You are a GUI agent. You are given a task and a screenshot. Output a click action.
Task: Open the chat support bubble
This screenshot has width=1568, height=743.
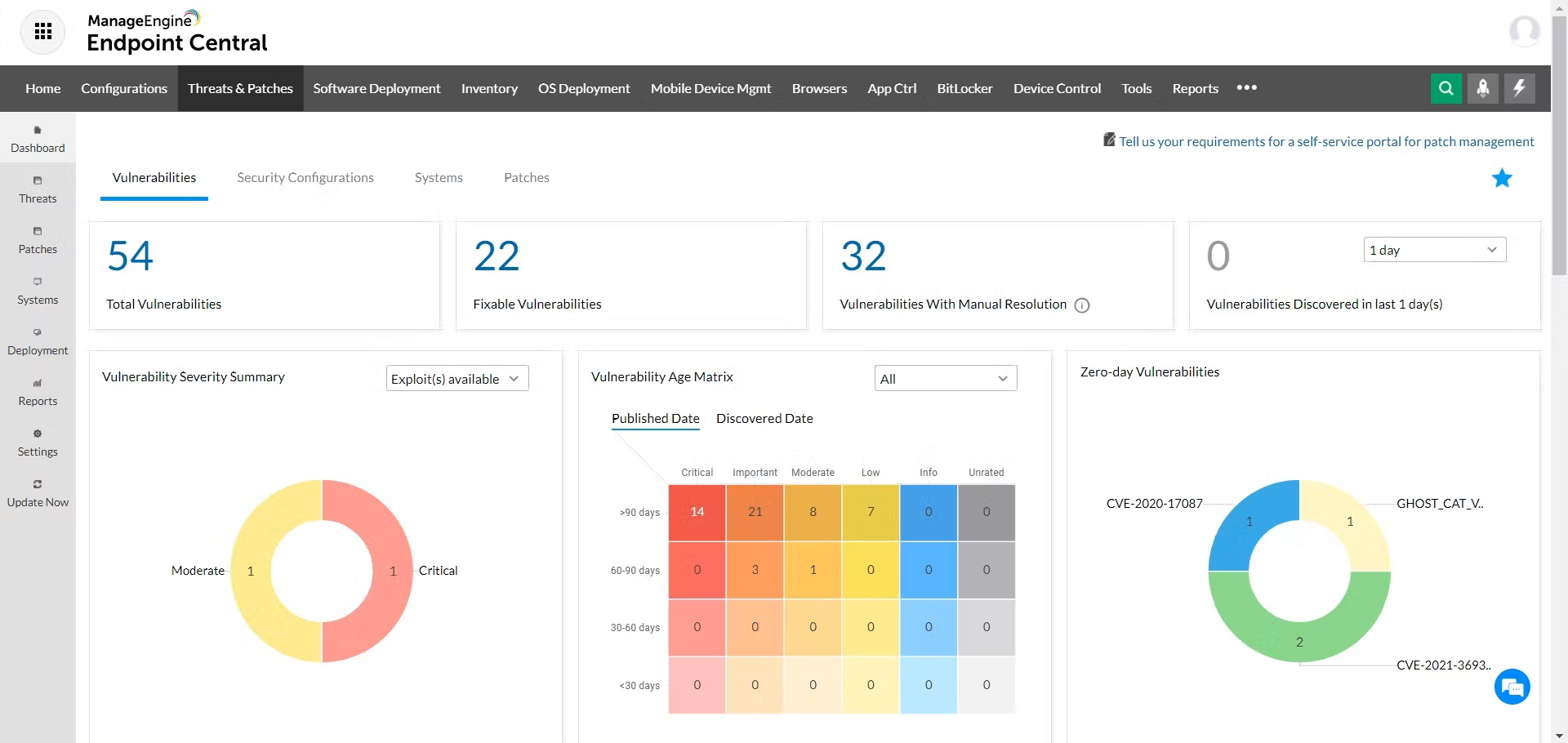click(x=1512, y=687)
